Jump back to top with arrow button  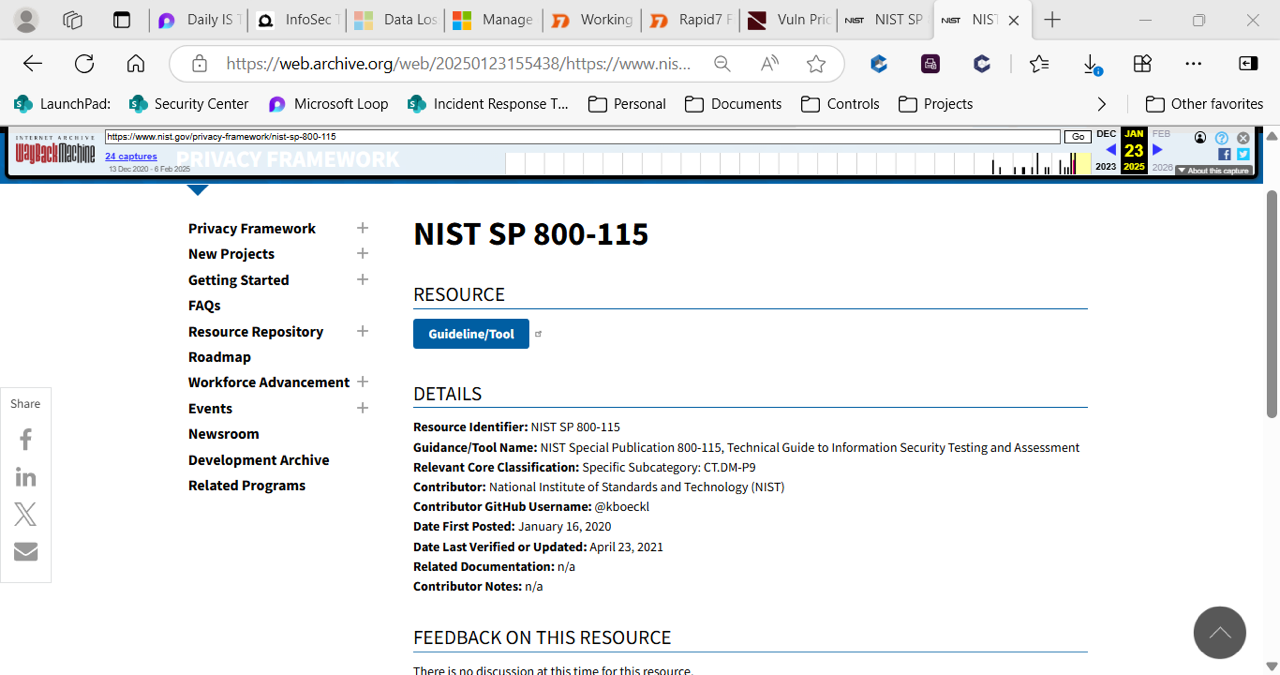coord(1220,633)
